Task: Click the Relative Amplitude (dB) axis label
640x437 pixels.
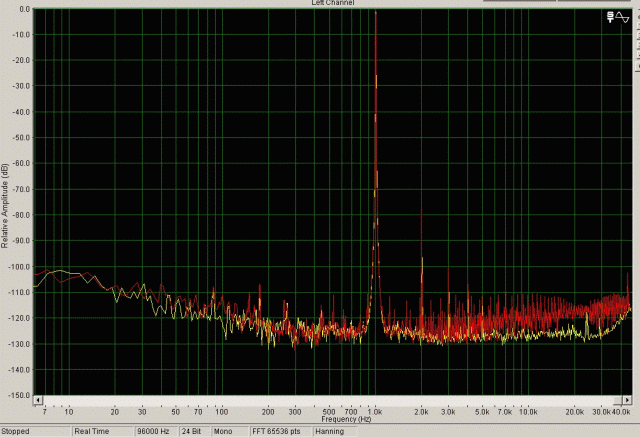Action: pos(5,206)
